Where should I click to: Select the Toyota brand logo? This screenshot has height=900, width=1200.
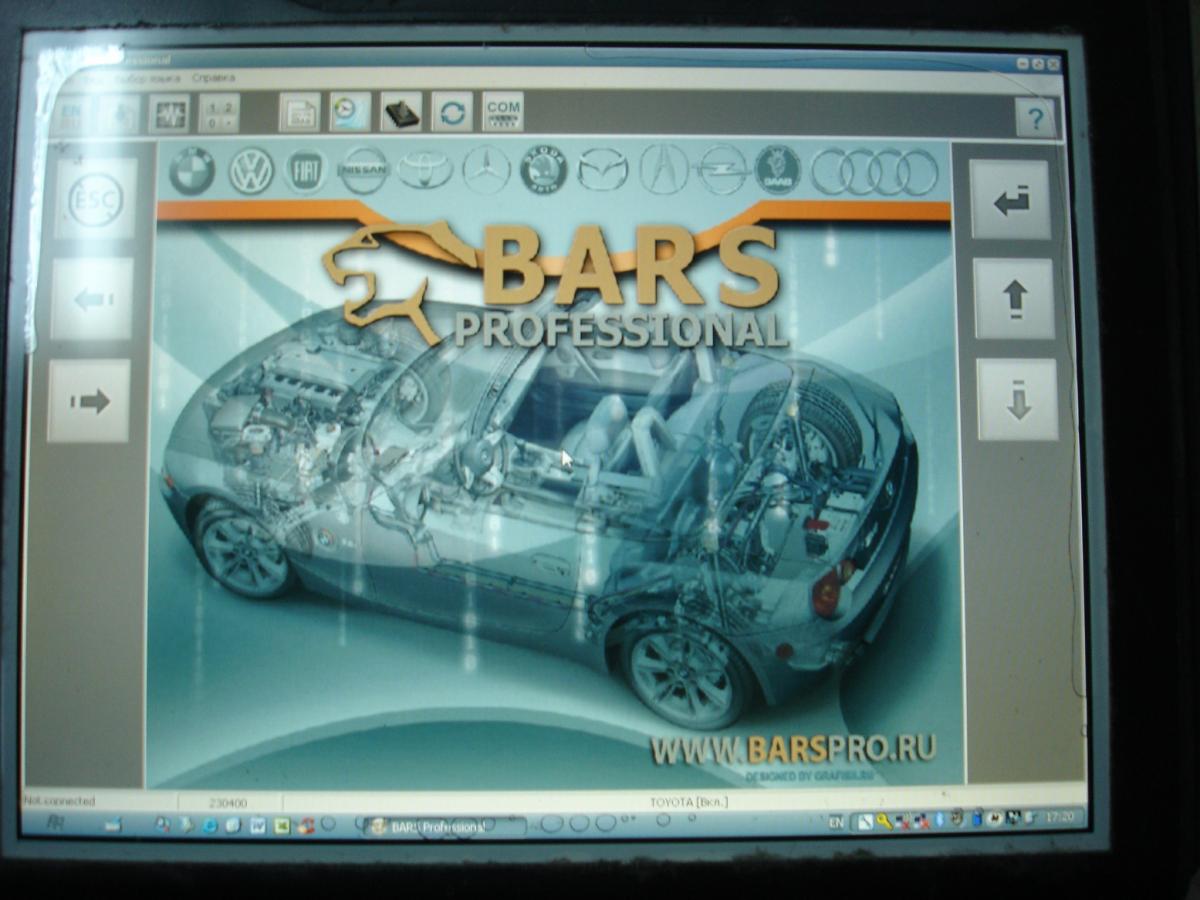[425, 170]
